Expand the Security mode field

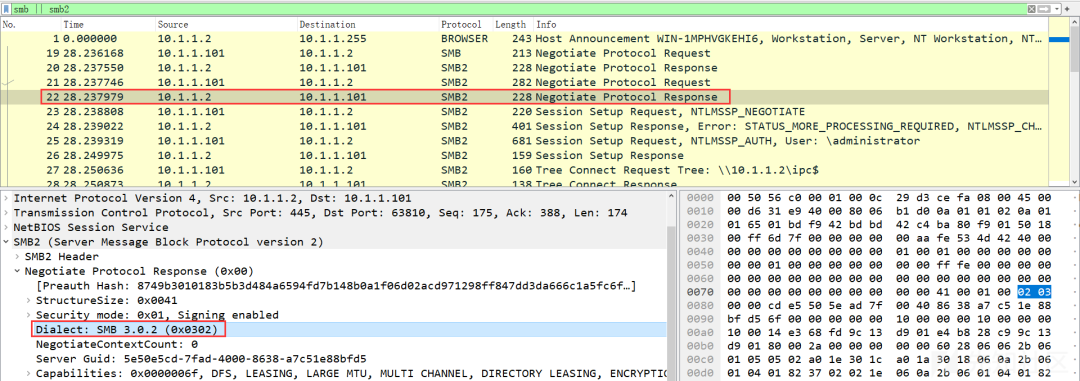[29, 315]
